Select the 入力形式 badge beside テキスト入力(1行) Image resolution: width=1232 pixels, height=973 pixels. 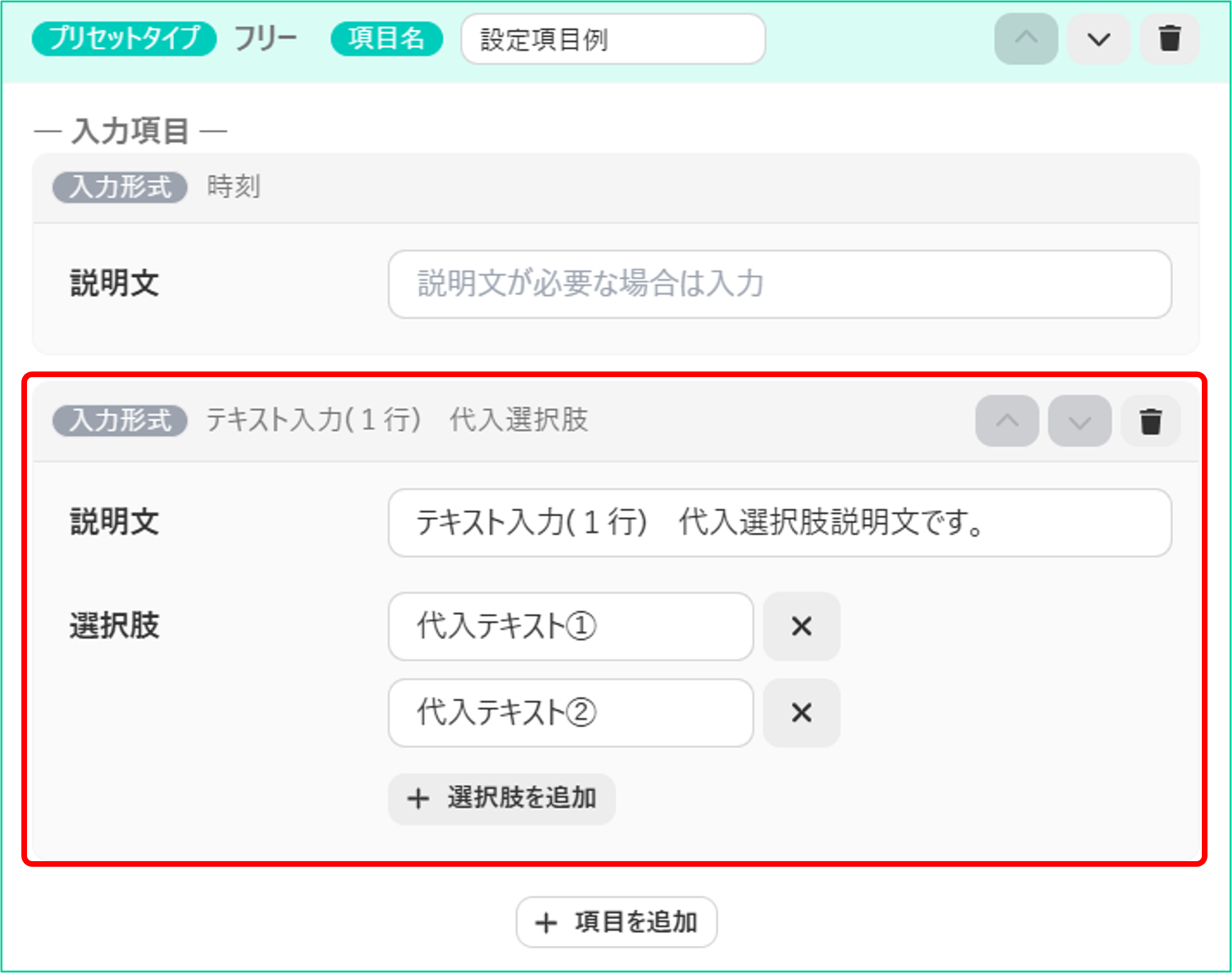pos(120,421)
